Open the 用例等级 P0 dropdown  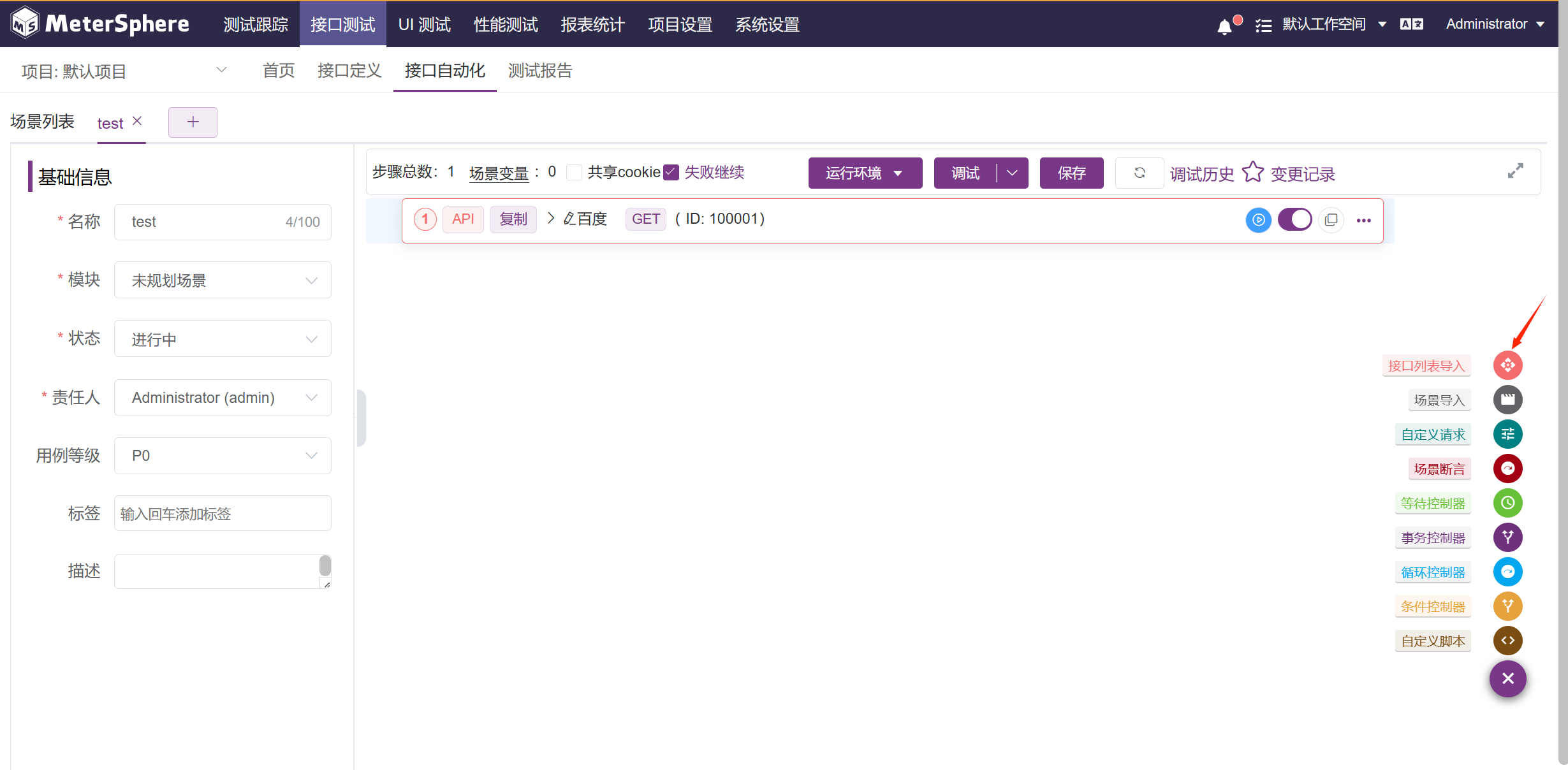click(x=223, y=456)
